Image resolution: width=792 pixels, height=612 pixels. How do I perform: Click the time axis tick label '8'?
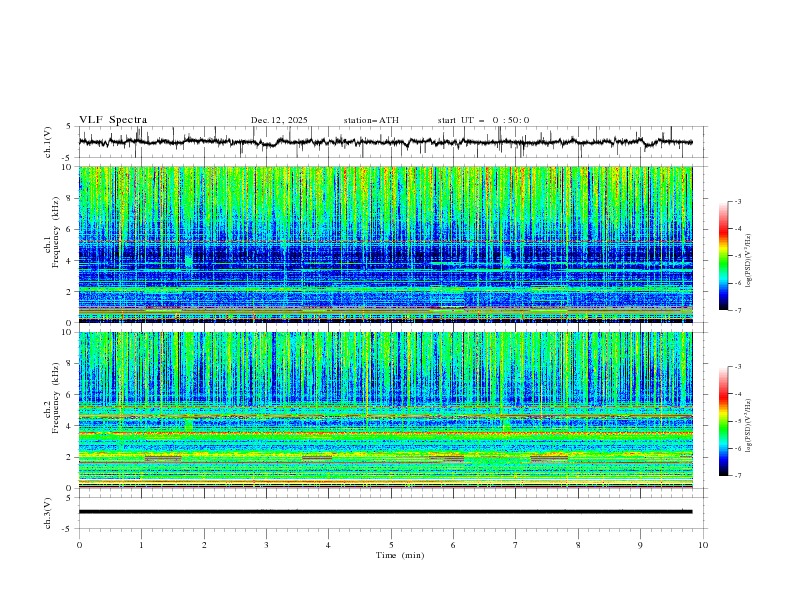(578, 545)
